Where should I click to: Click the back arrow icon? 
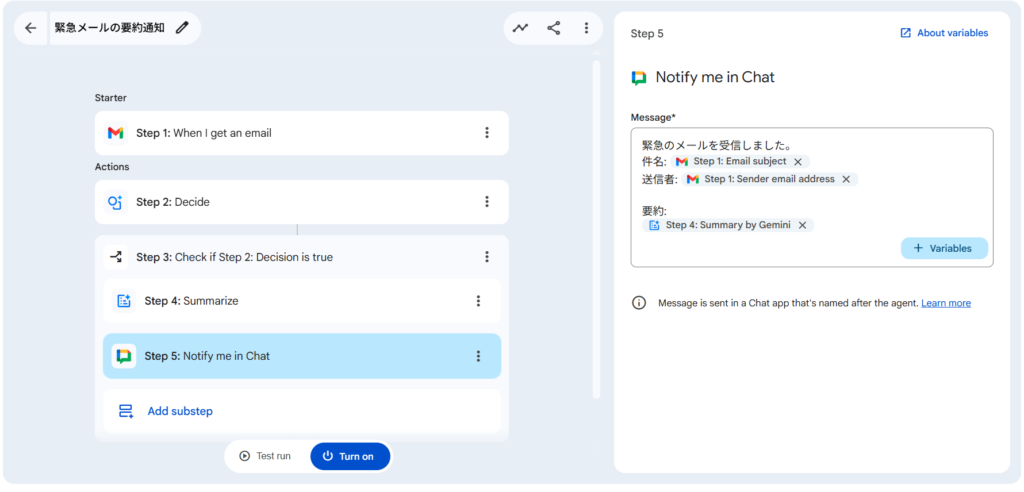30,28
